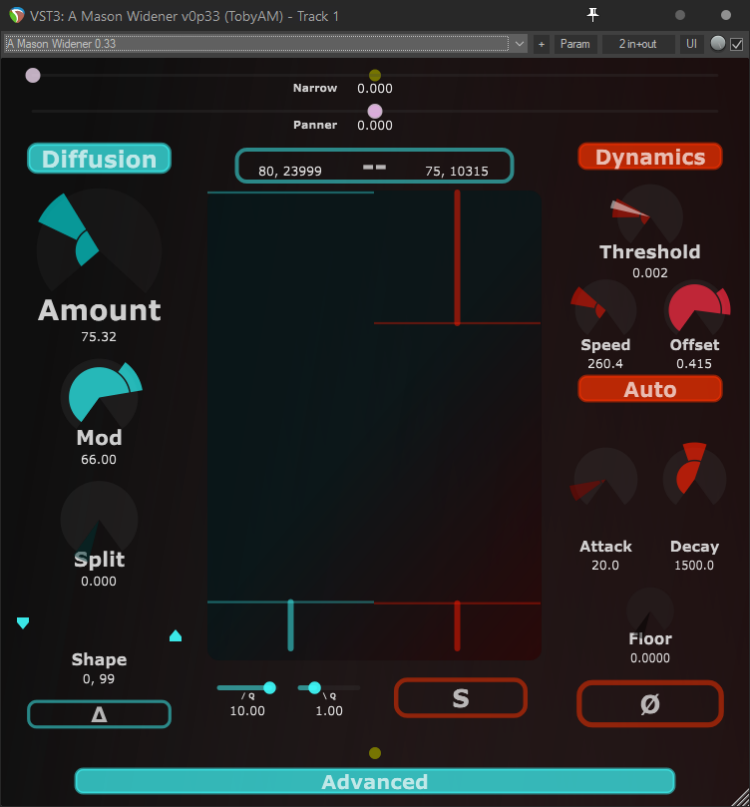Click the Speed knob
The width and height of the screenshot is (750, 807).
point(605,309)
